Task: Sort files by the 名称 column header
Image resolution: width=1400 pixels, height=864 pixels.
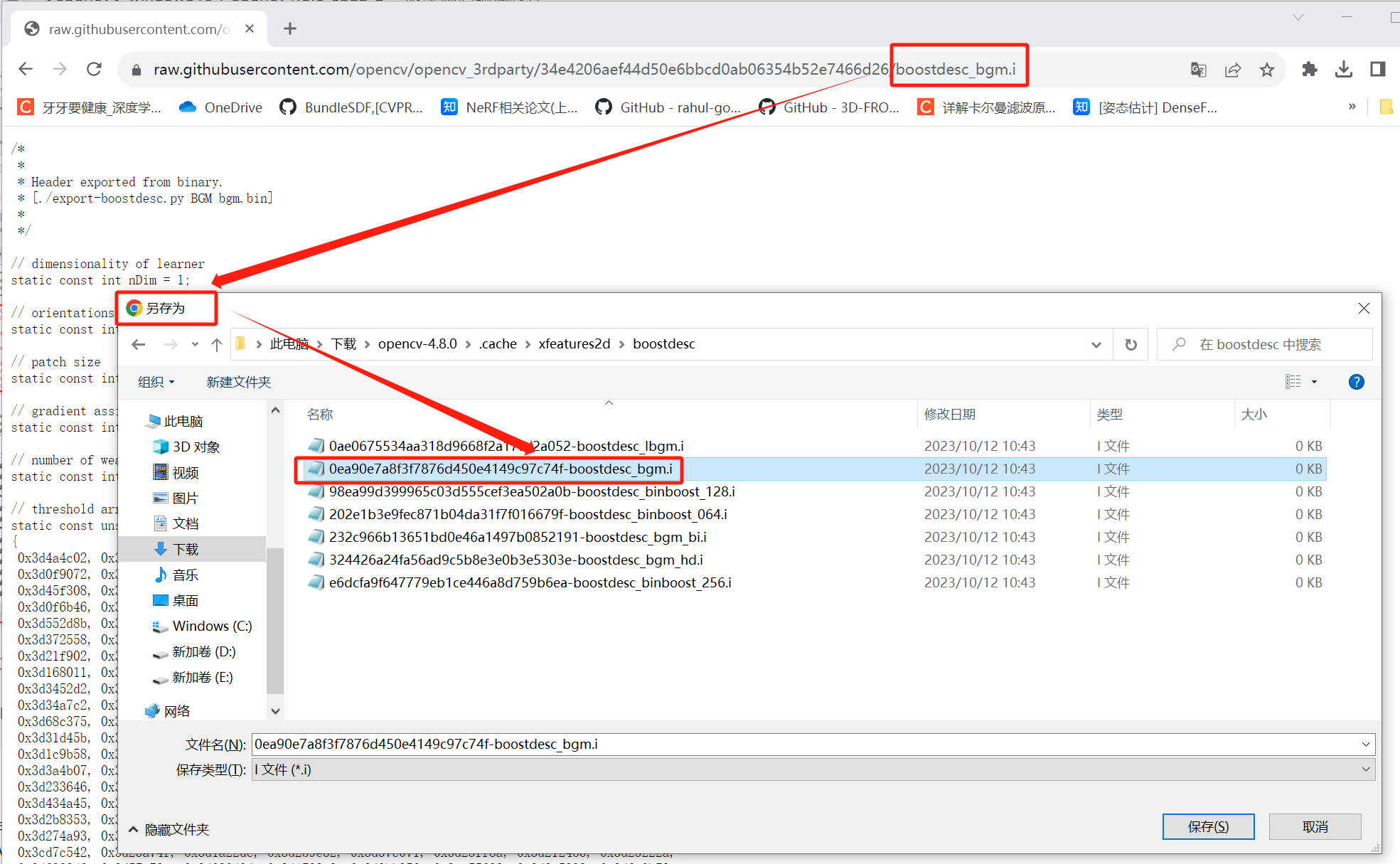Action: [320, 414]
